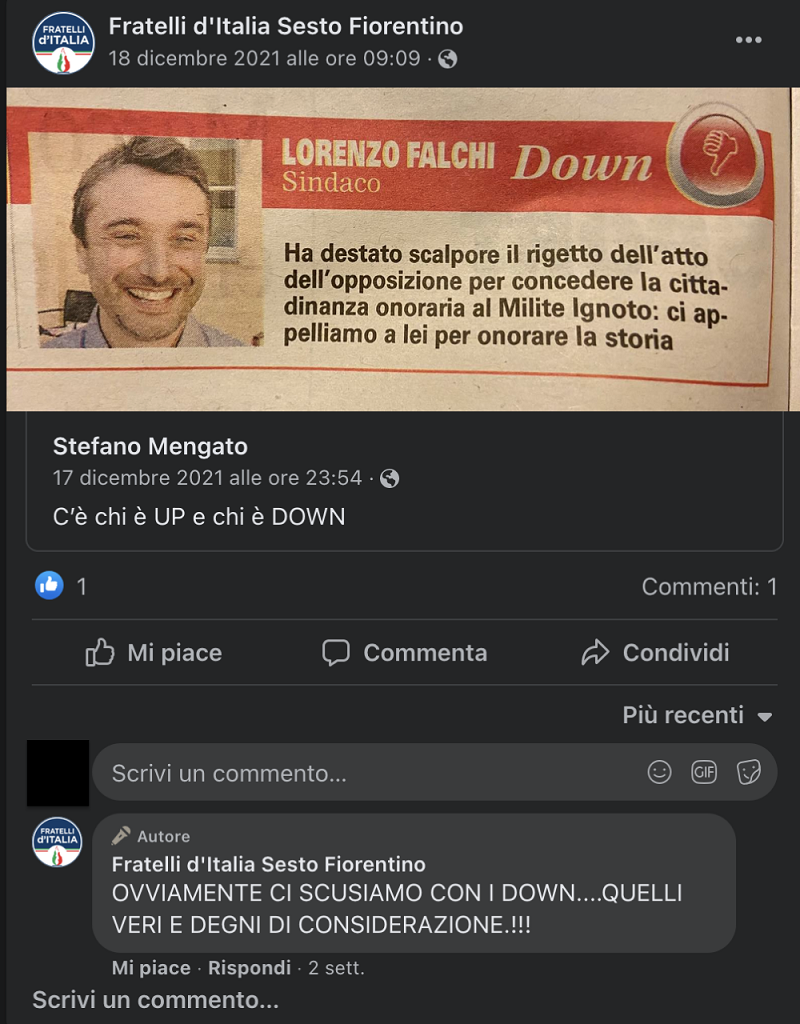The height and width of the screenshot is (1024, 800).
Task: Click Rispondi under the author's comment
Action: pos(249,967)
